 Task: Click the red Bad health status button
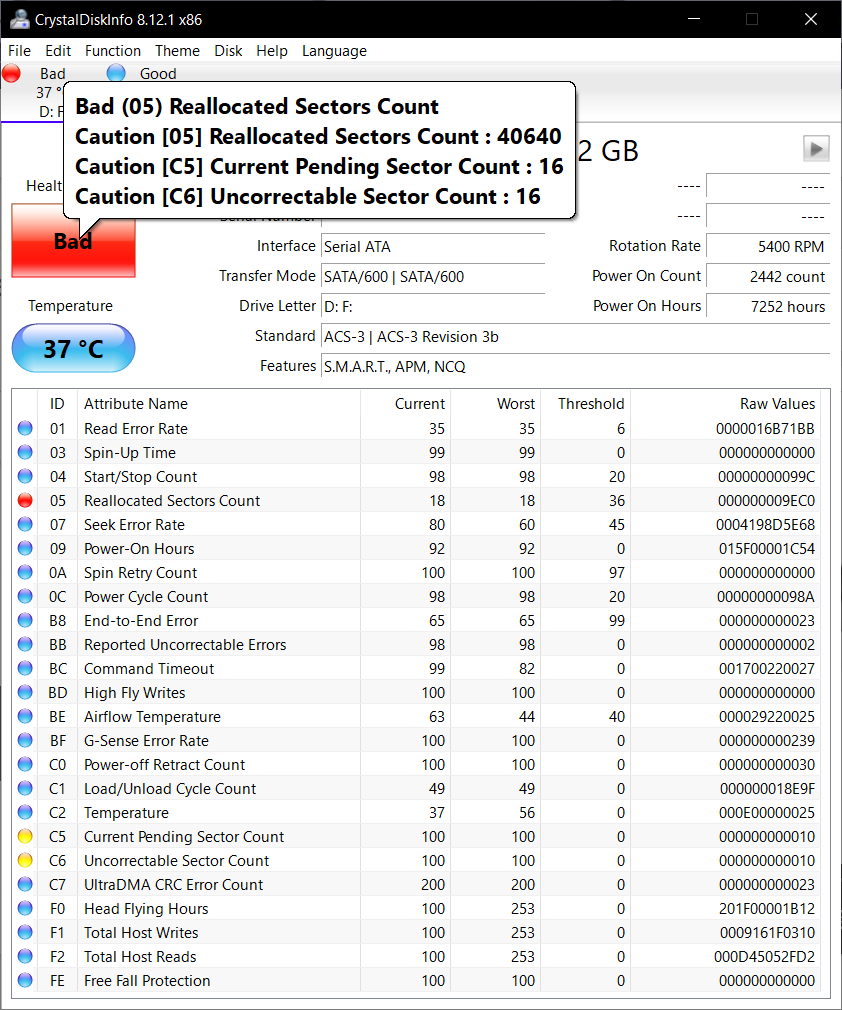(73, 241)
